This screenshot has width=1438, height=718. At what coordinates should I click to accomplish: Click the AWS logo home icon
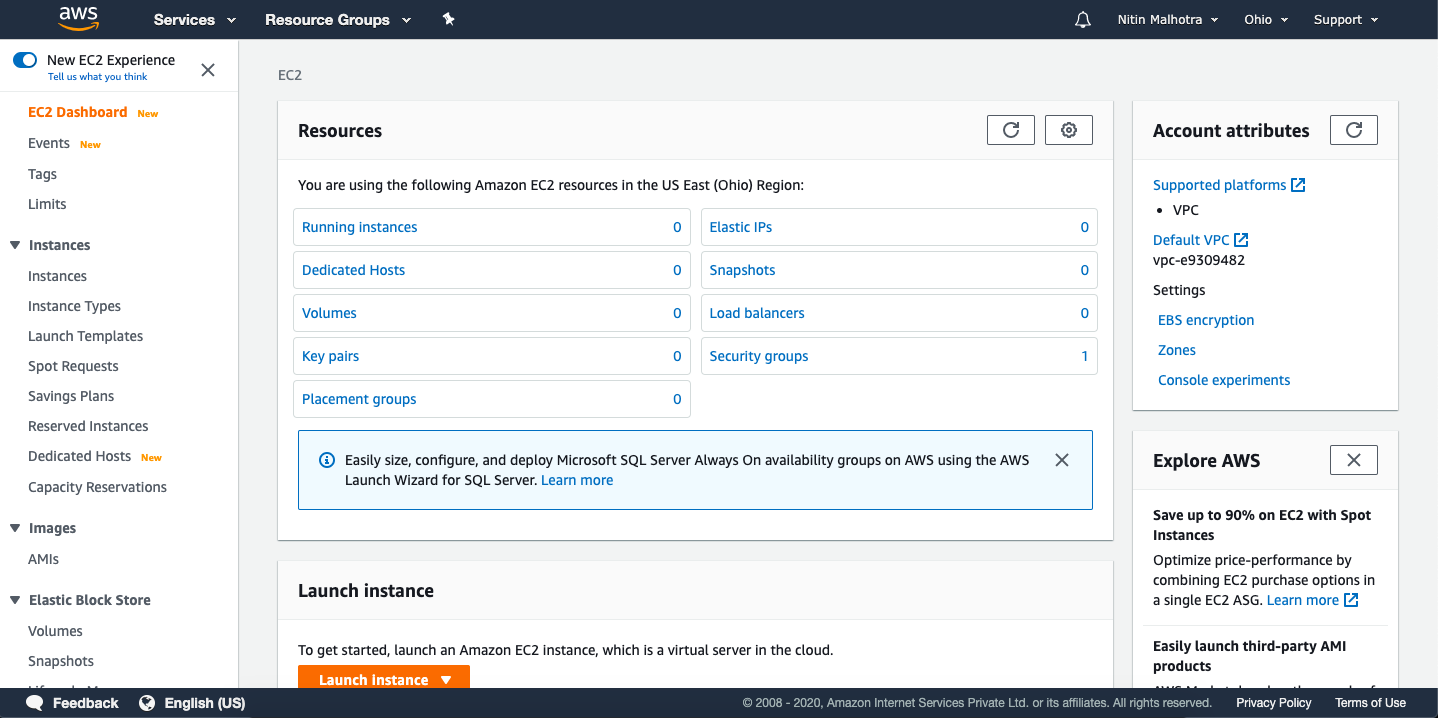click(x=78, y=18)
